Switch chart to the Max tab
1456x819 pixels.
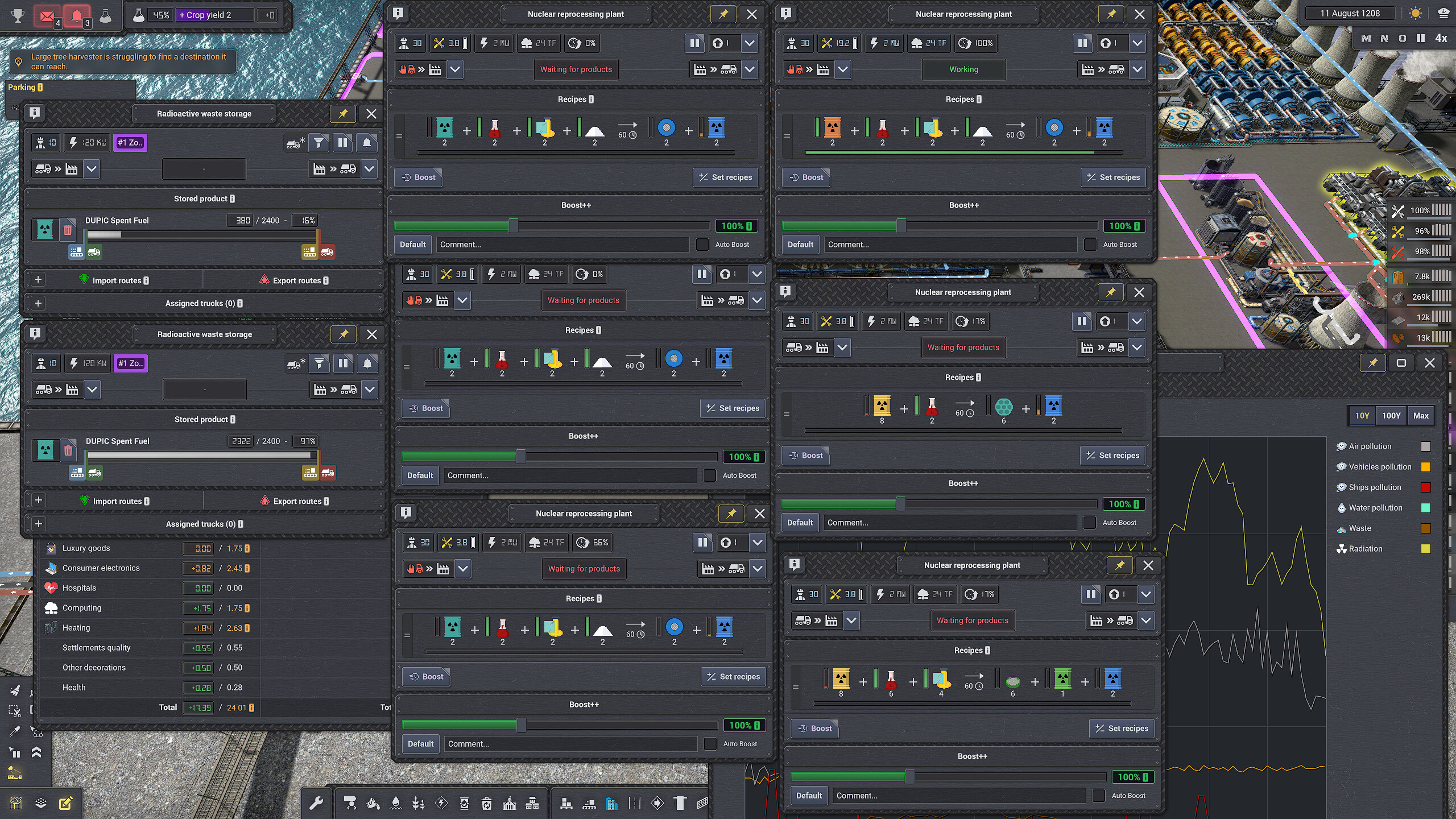coord(1421,416)
